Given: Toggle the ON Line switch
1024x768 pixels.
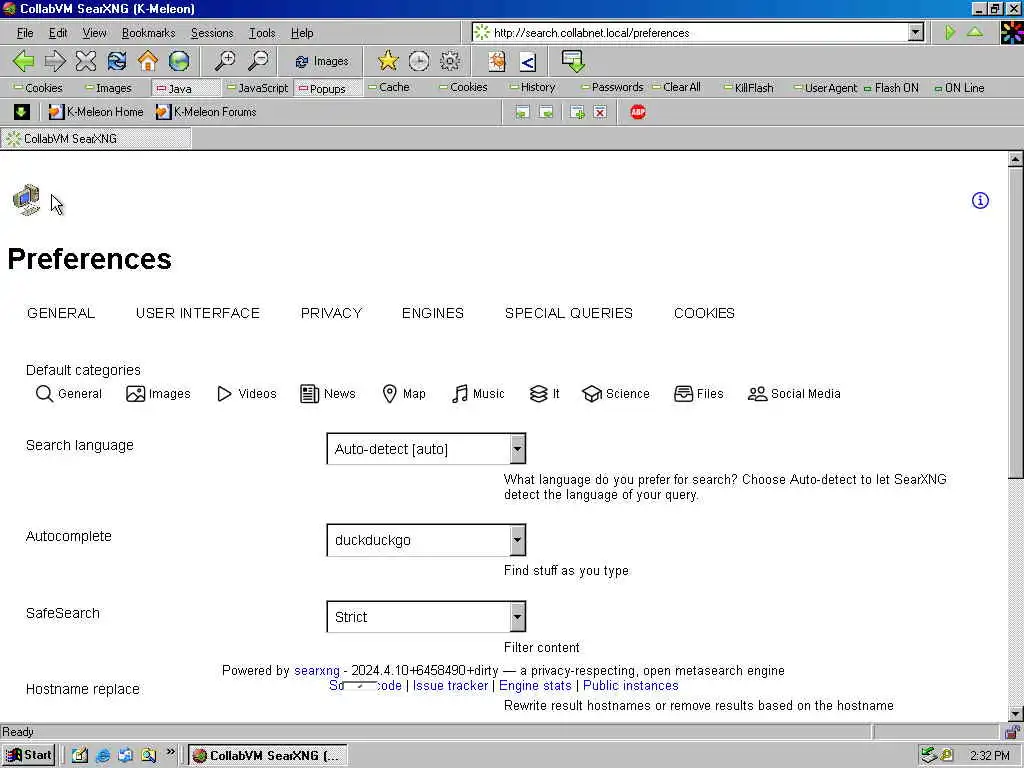Looking at the screenshot, I should tap(959, 88).
